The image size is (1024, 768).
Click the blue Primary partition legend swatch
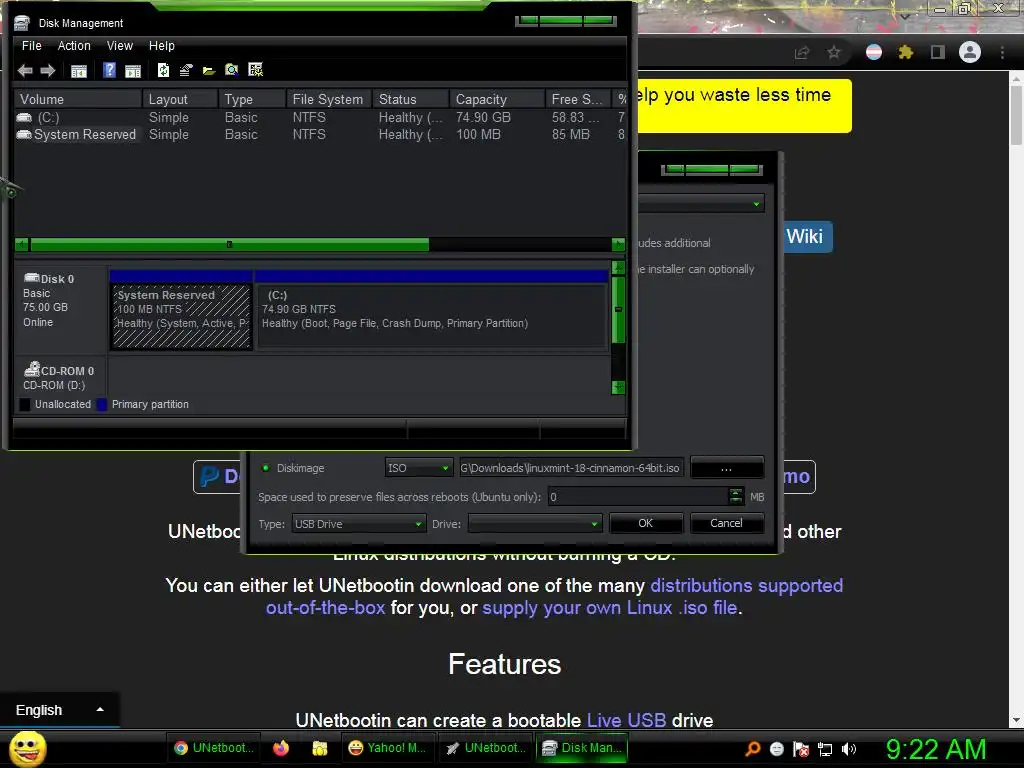point(102,404)
